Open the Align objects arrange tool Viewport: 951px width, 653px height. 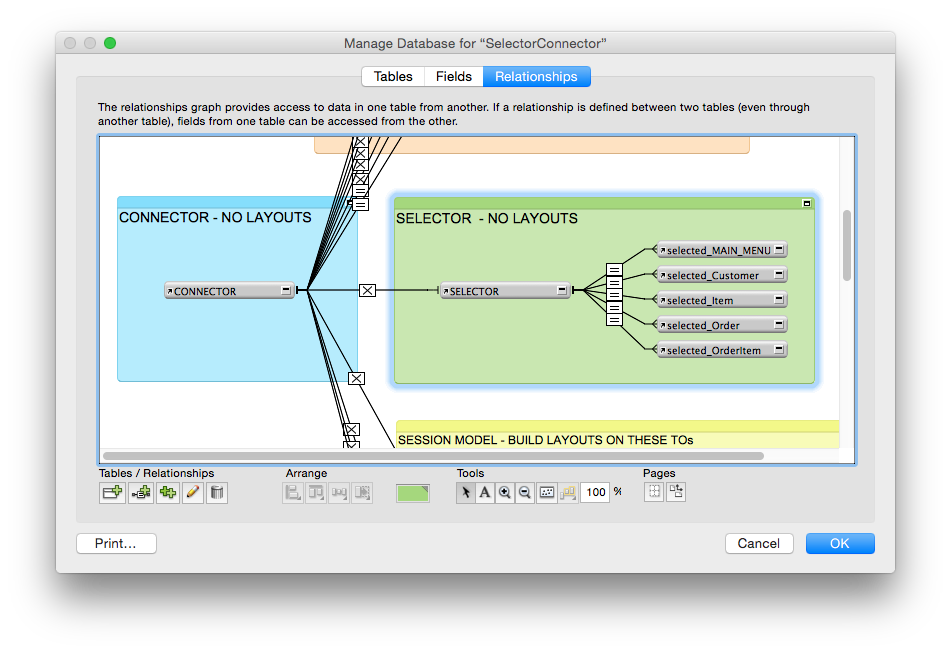[x=293, y=492]
